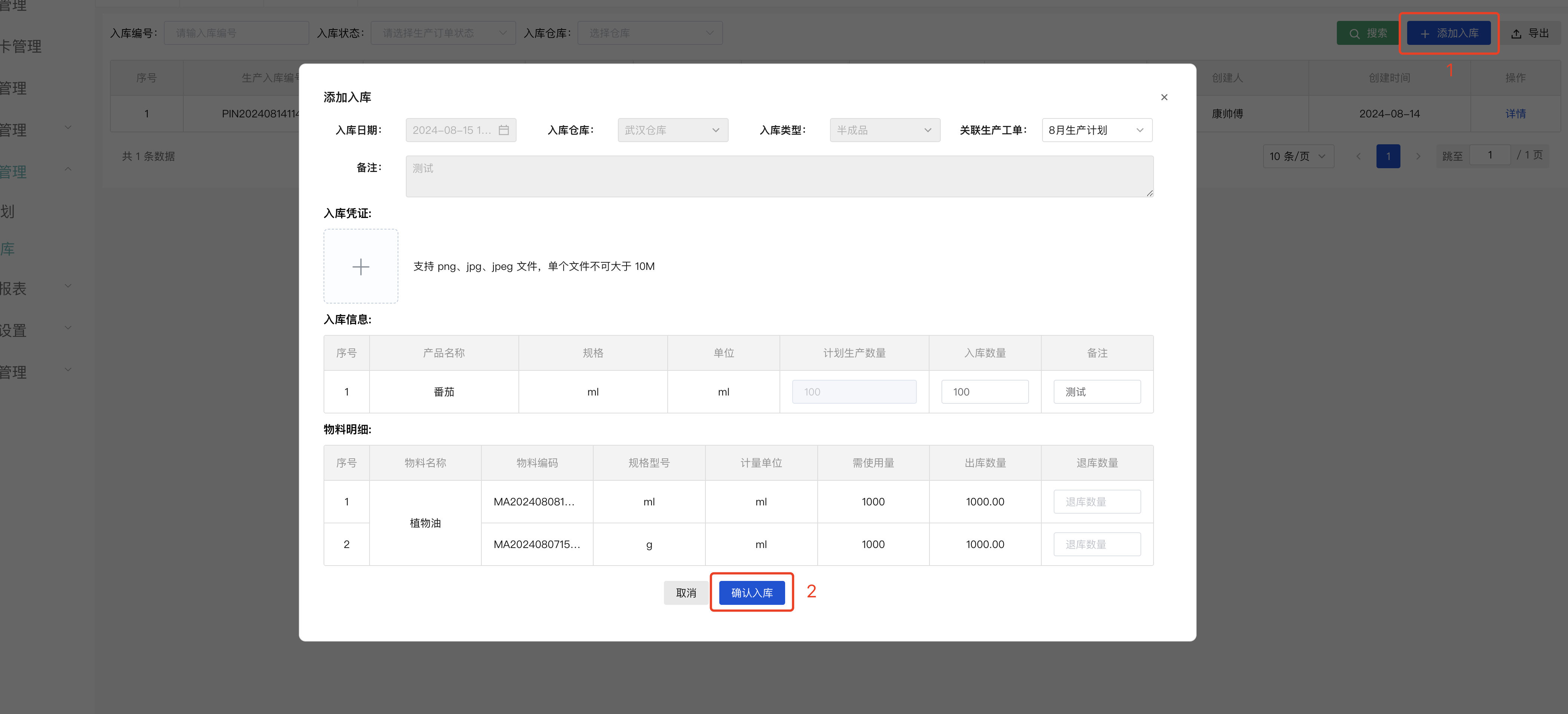Click the next page chevron in pagination
Screen dimensions: 1568x714
(x=1418, y=156)
